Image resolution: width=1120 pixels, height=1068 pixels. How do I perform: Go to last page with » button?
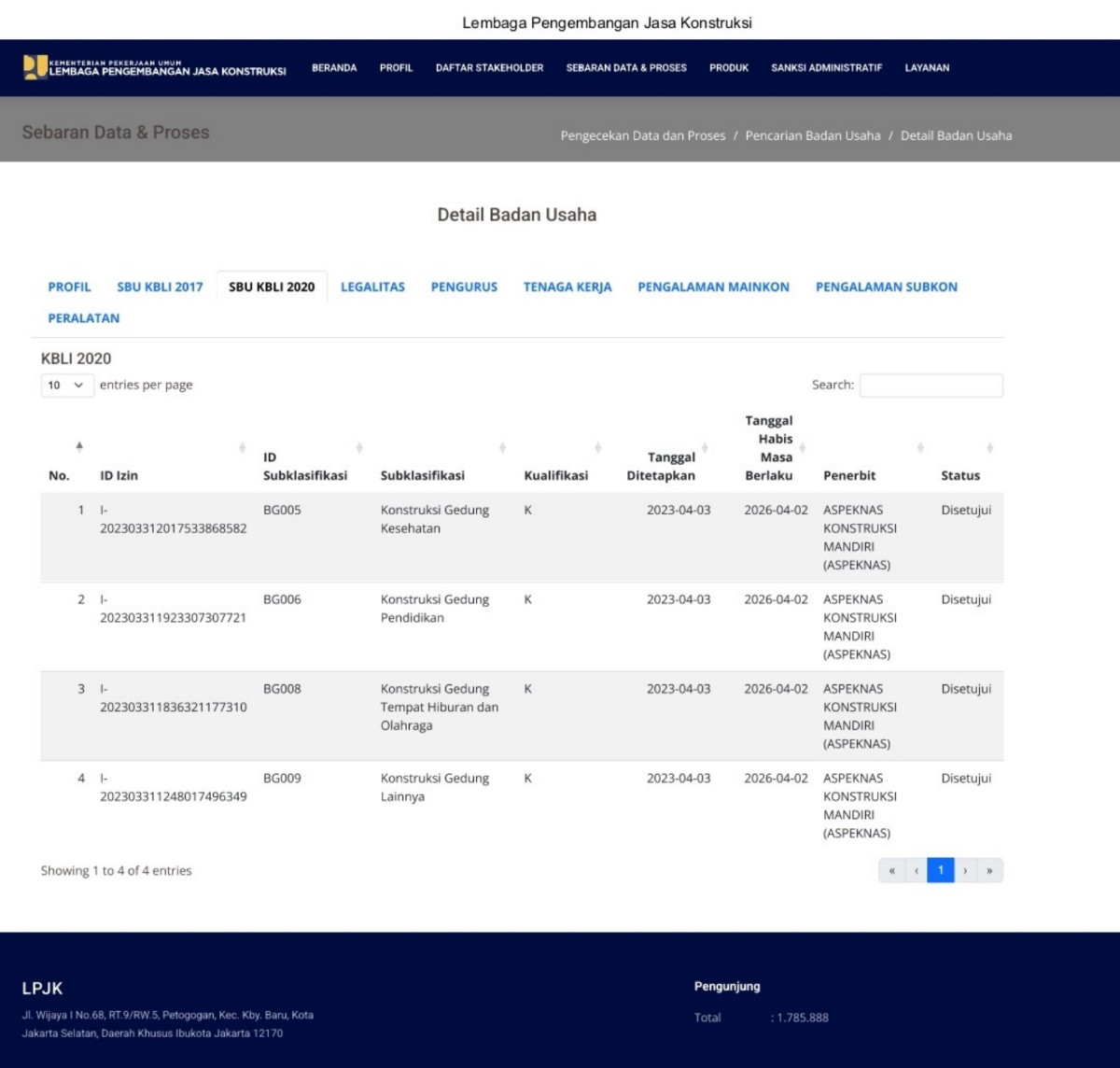989,870
